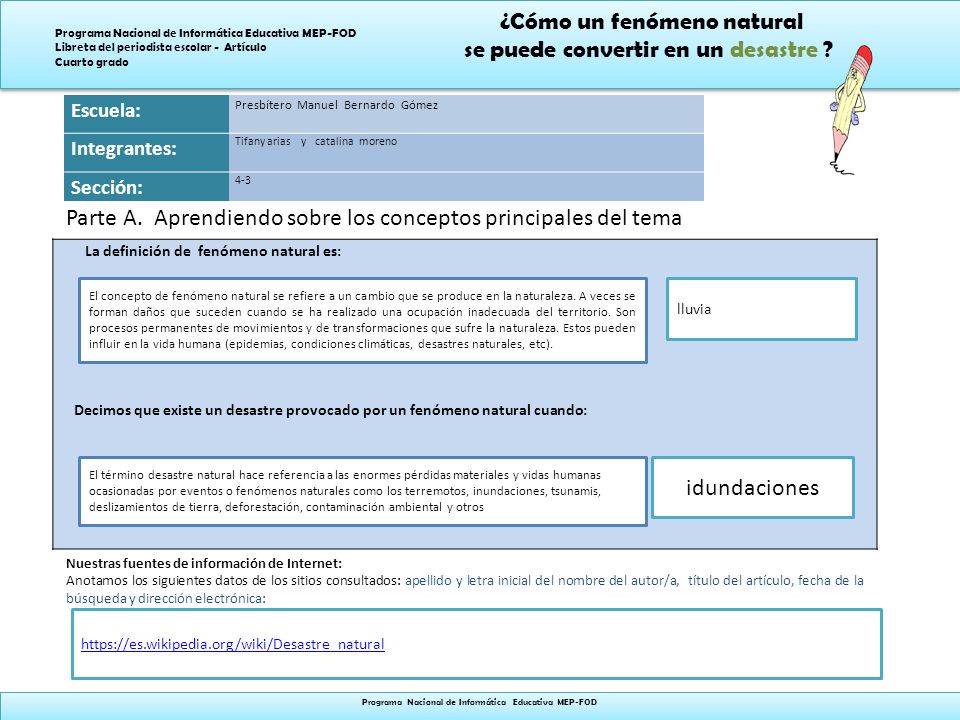Click the Sección: label cell
Image resolution: width=960 pixels, height=720 pixels.
[x=146, y=187]
